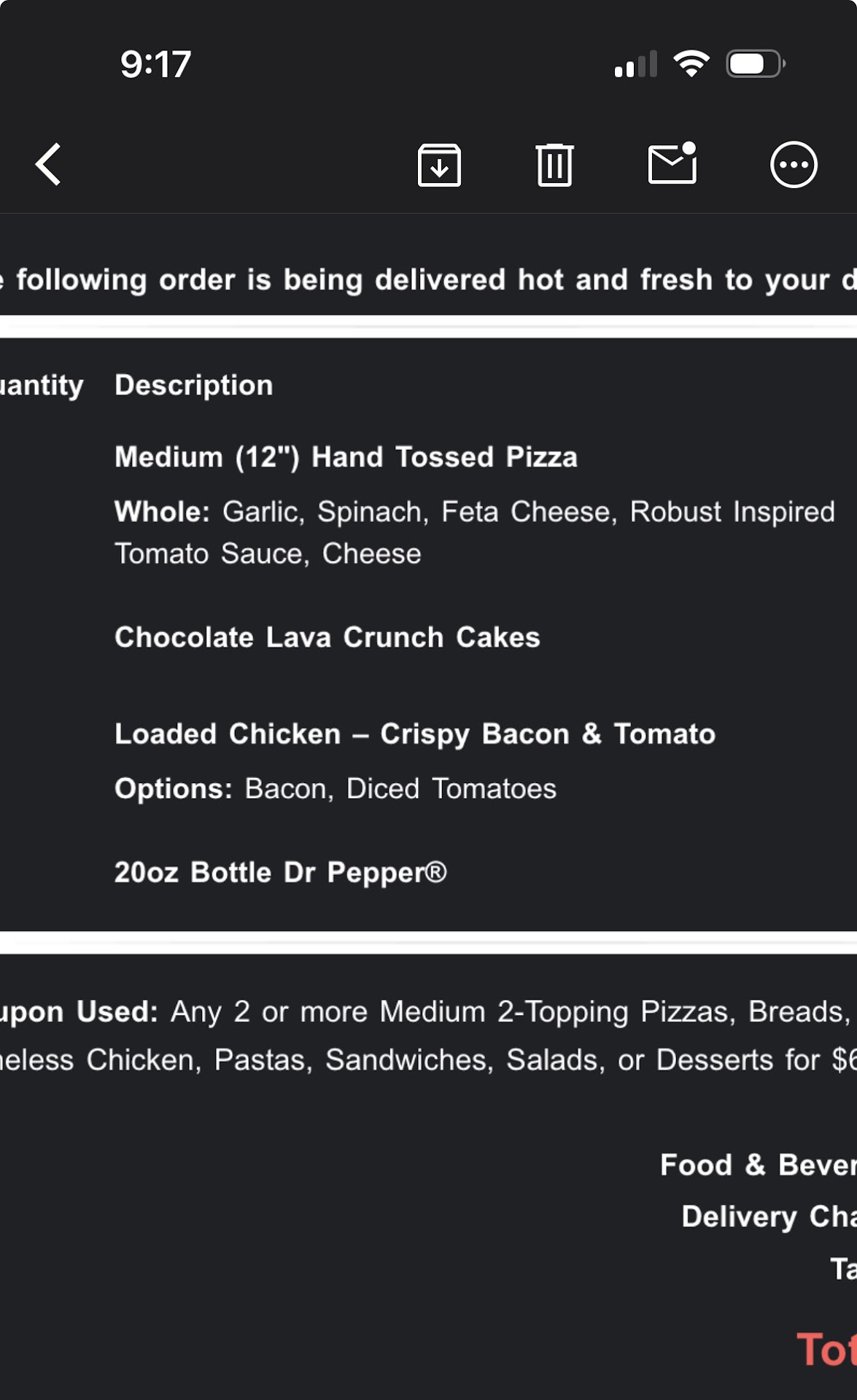Tap the back arrow to return to inbox
Viewport: 857px width, 1400px height.
[x=50, y=165]
